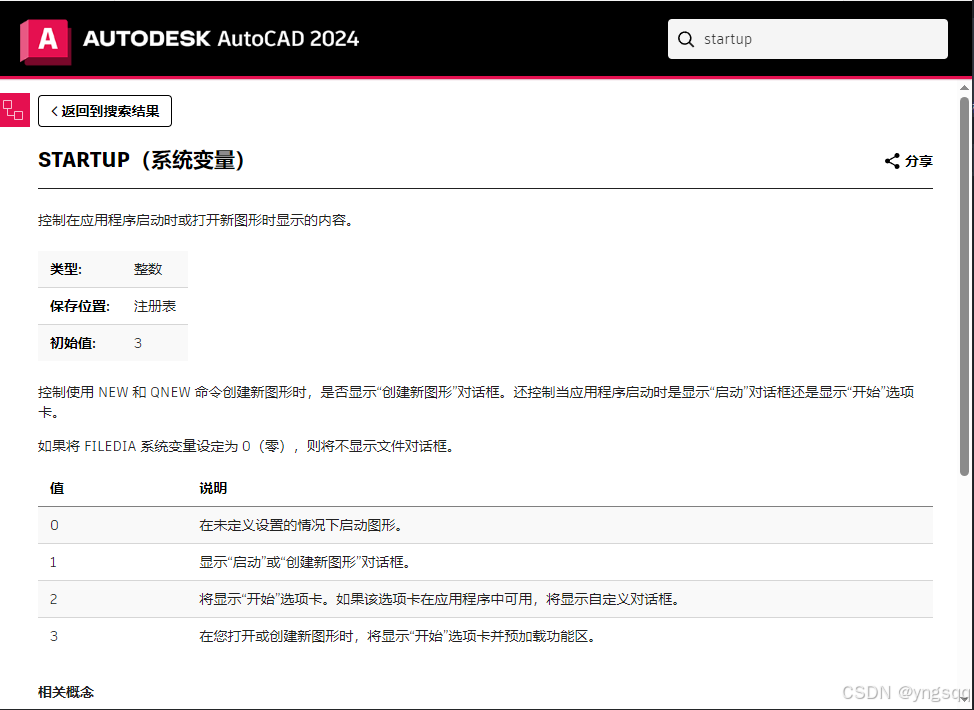This screenshot has width=974, height=710.
Task: Open the table of contents sidebar icon
Action: [14, 110]
